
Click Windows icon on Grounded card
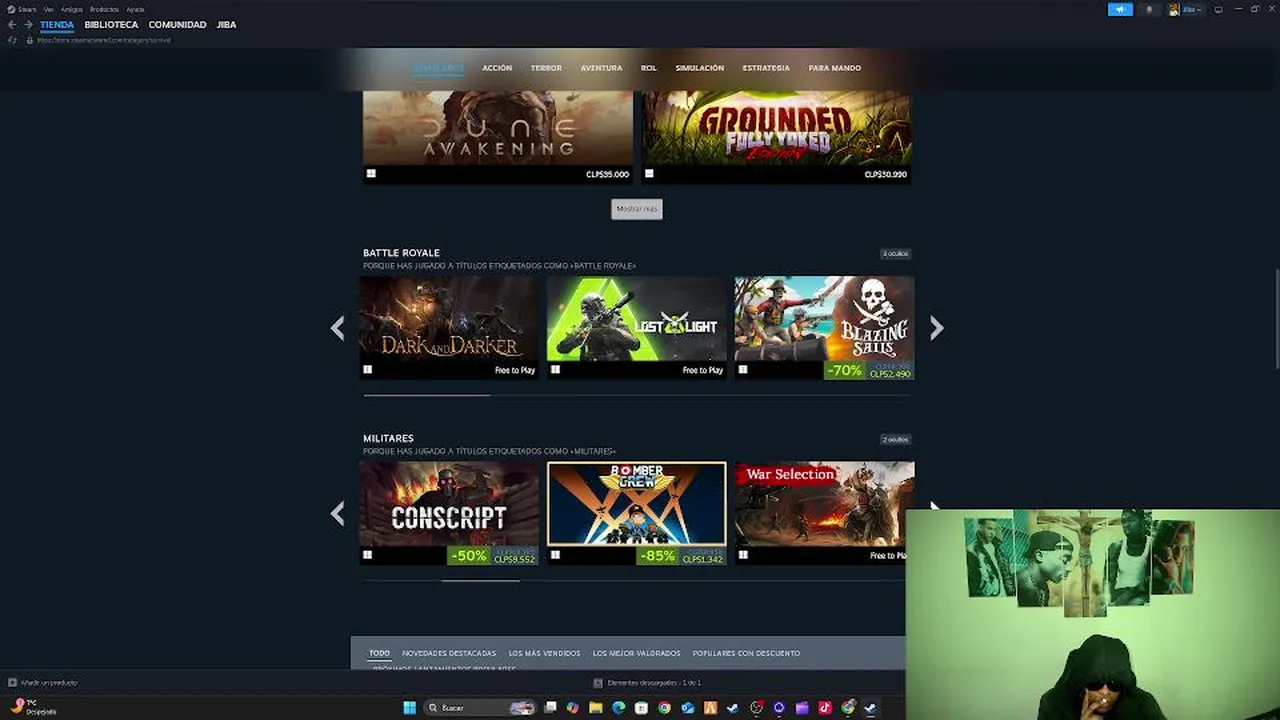(649, 174)
